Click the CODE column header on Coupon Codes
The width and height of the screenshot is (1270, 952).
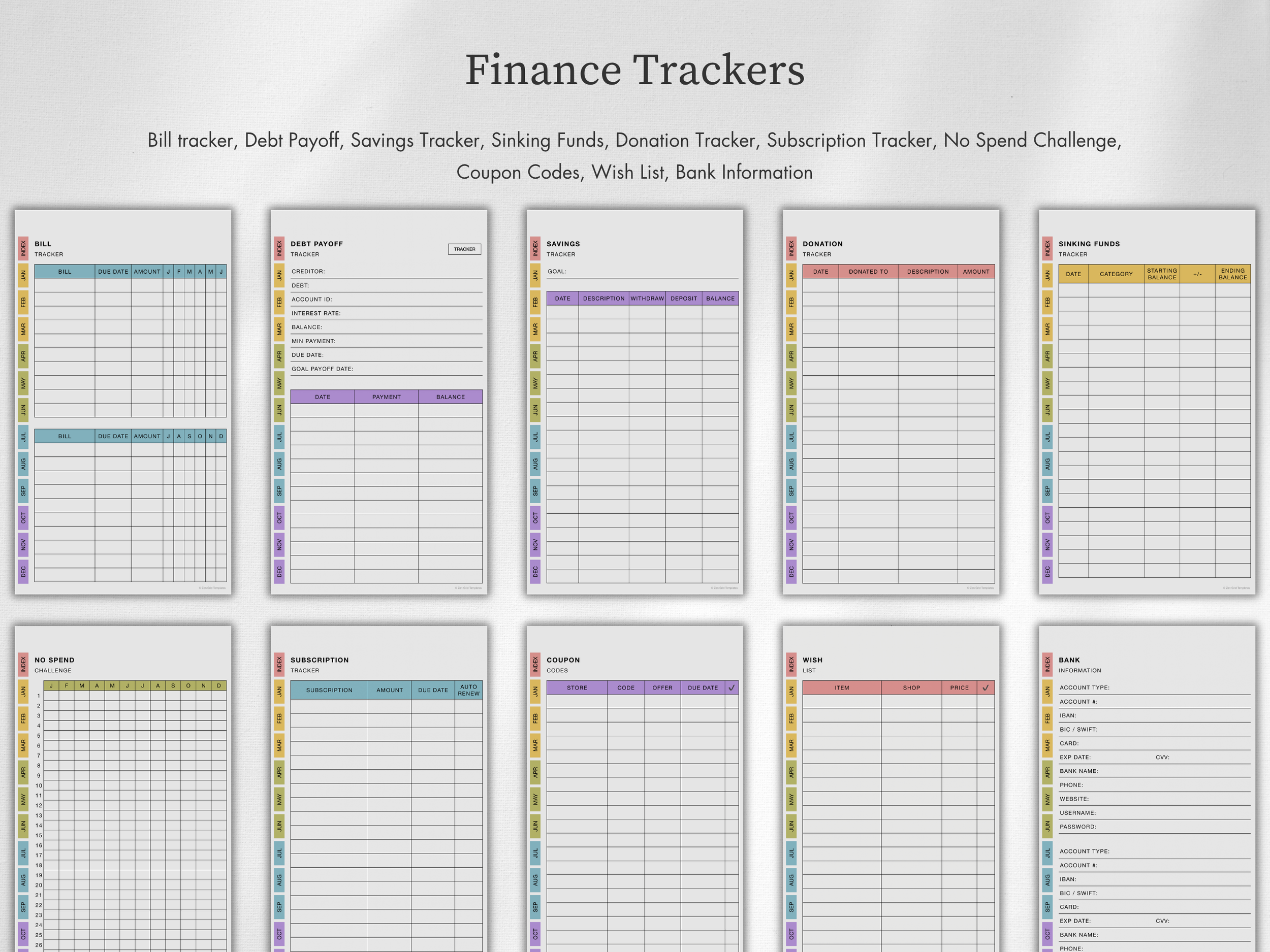(626, 687)
